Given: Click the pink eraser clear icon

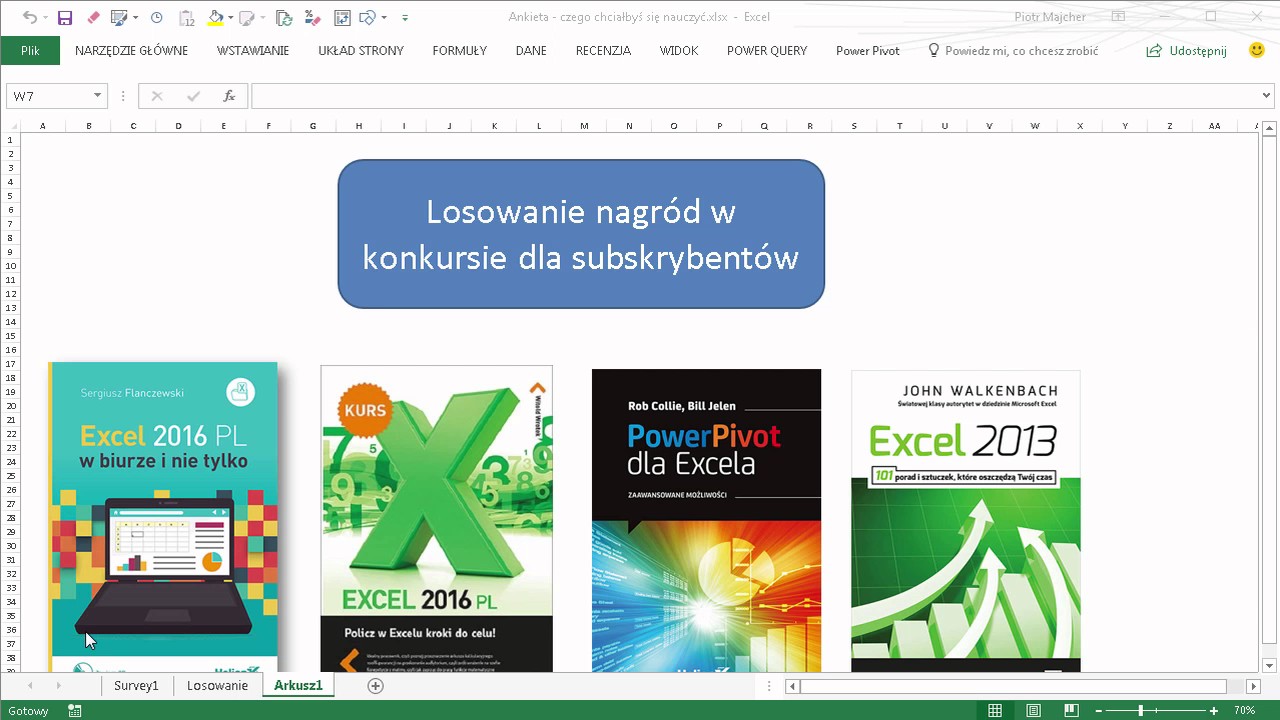Looking at the screenshot, I should coord(93,18).
